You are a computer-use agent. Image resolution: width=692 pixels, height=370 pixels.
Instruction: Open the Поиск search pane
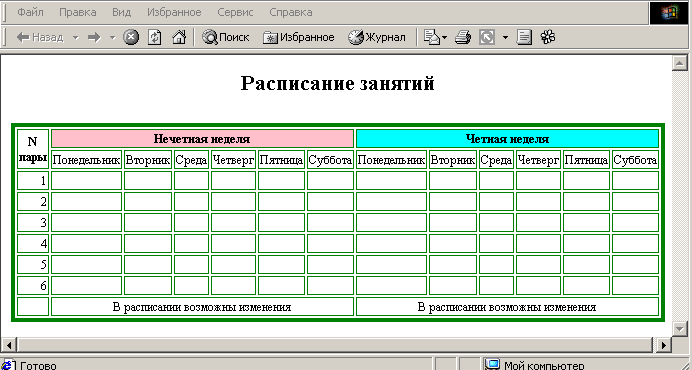(226, 38)
